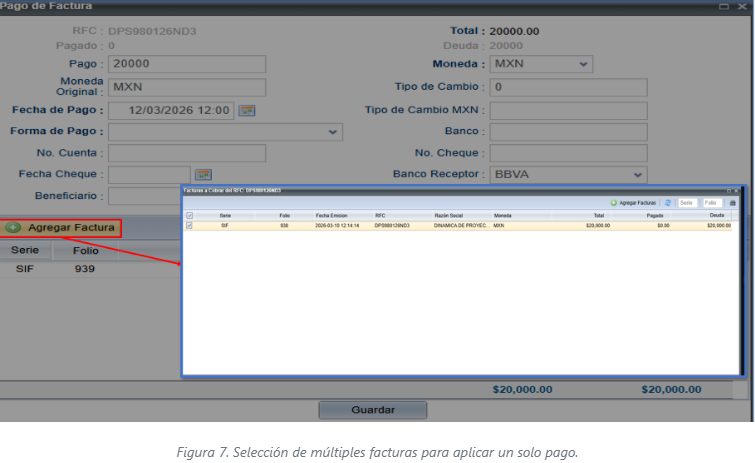Sort by the Razón Social column header

click(448, 215)
